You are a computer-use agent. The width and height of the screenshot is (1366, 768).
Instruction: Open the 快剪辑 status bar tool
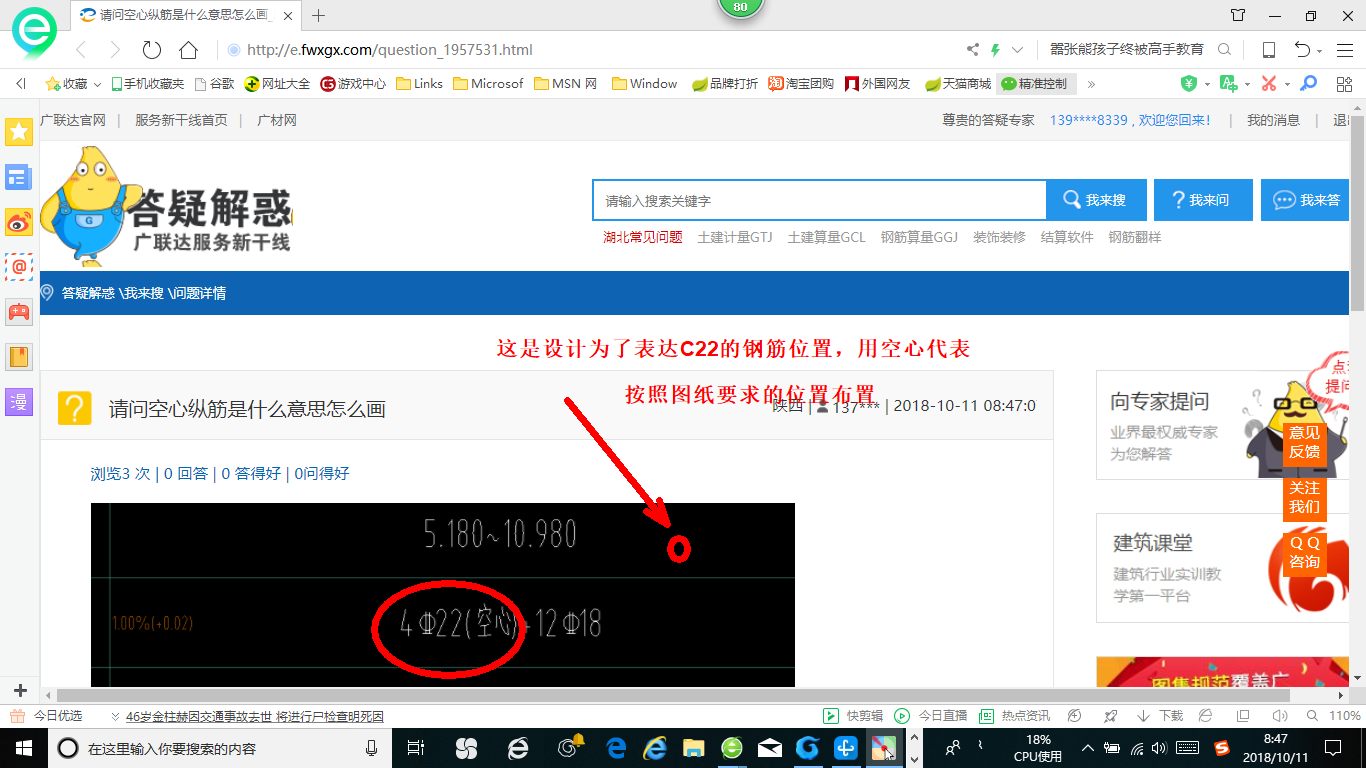tap(853, 716)
